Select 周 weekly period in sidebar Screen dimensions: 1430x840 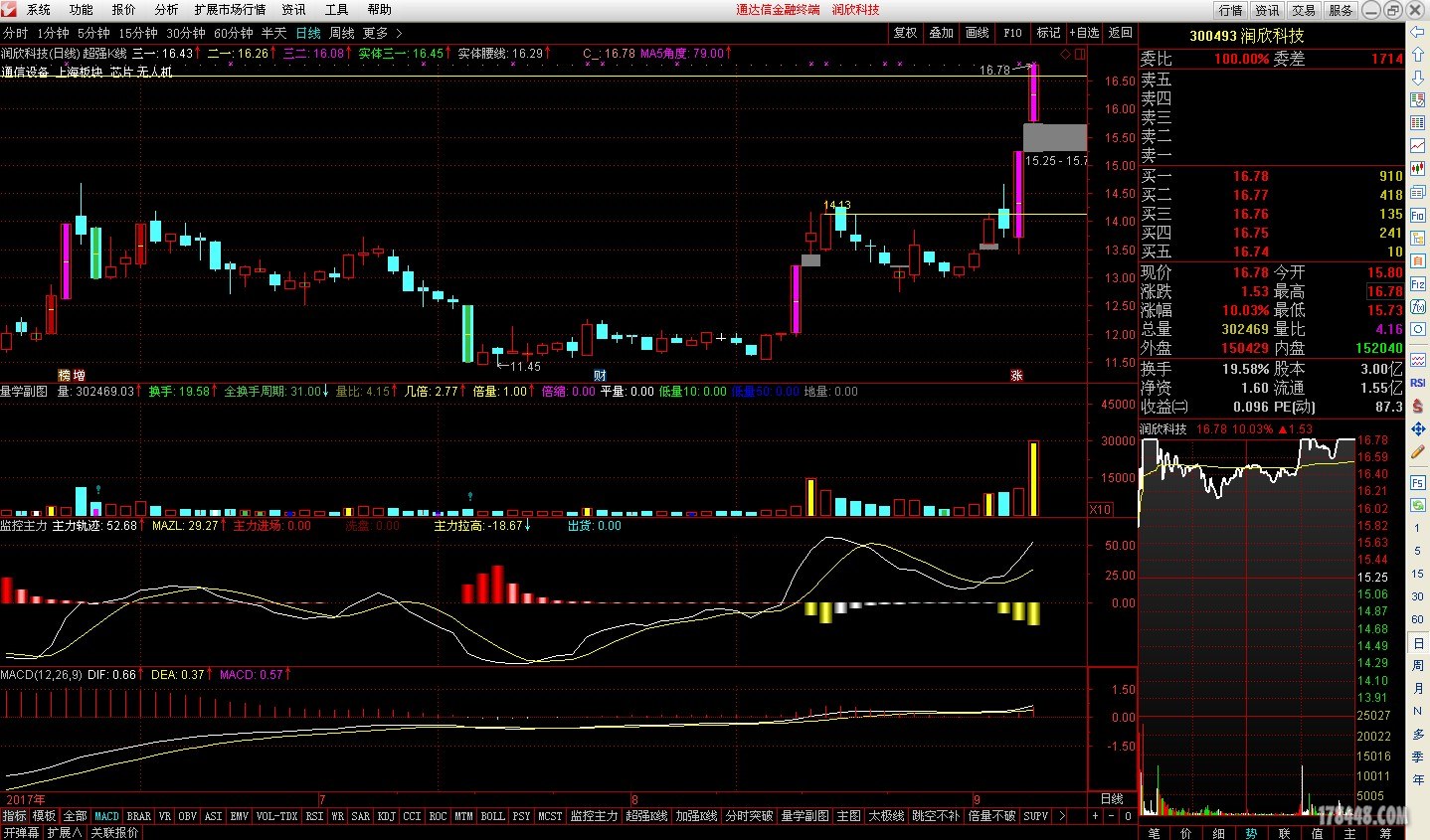click(x=1417, y=665)
